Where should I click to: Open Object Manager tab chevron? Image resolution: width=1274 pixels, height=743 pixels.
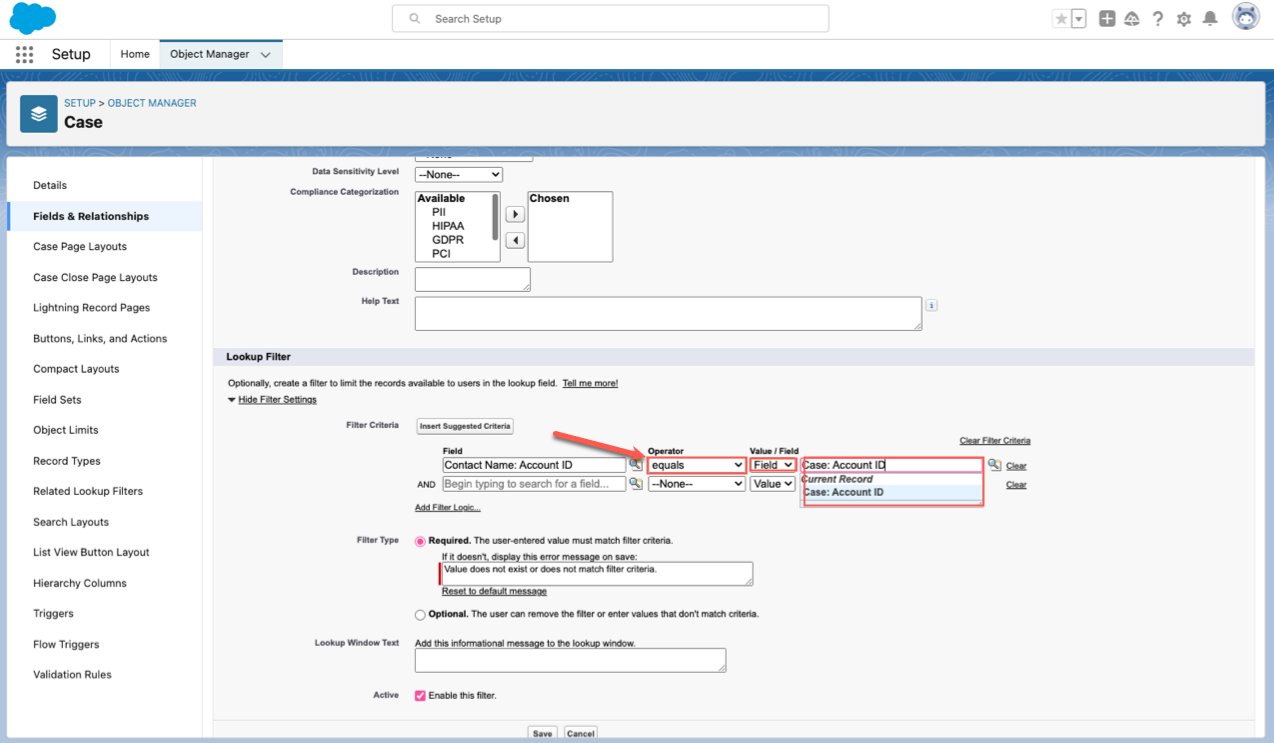tap(265, 55)
